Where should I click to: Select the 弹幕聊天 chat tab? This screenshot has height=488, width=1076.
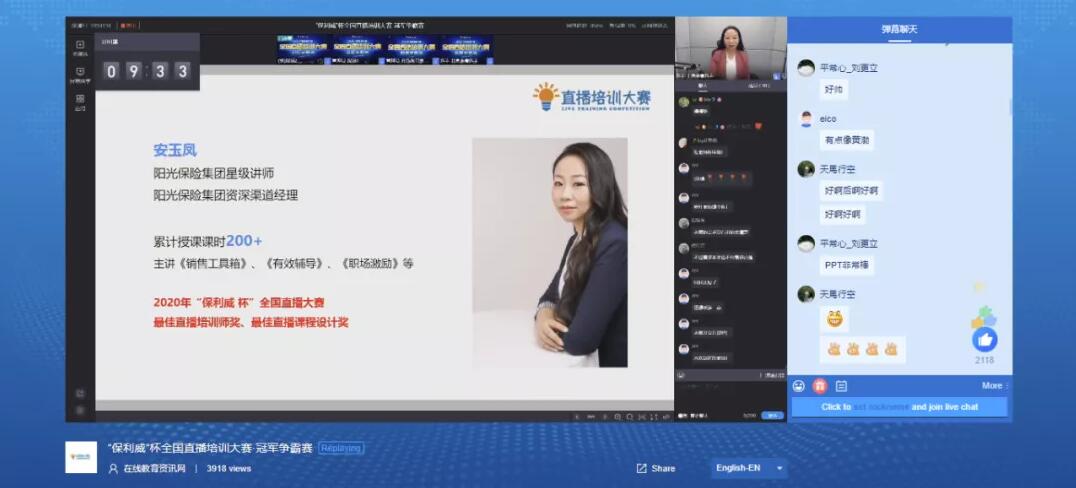pyautogui.click(x=899, y=29)
